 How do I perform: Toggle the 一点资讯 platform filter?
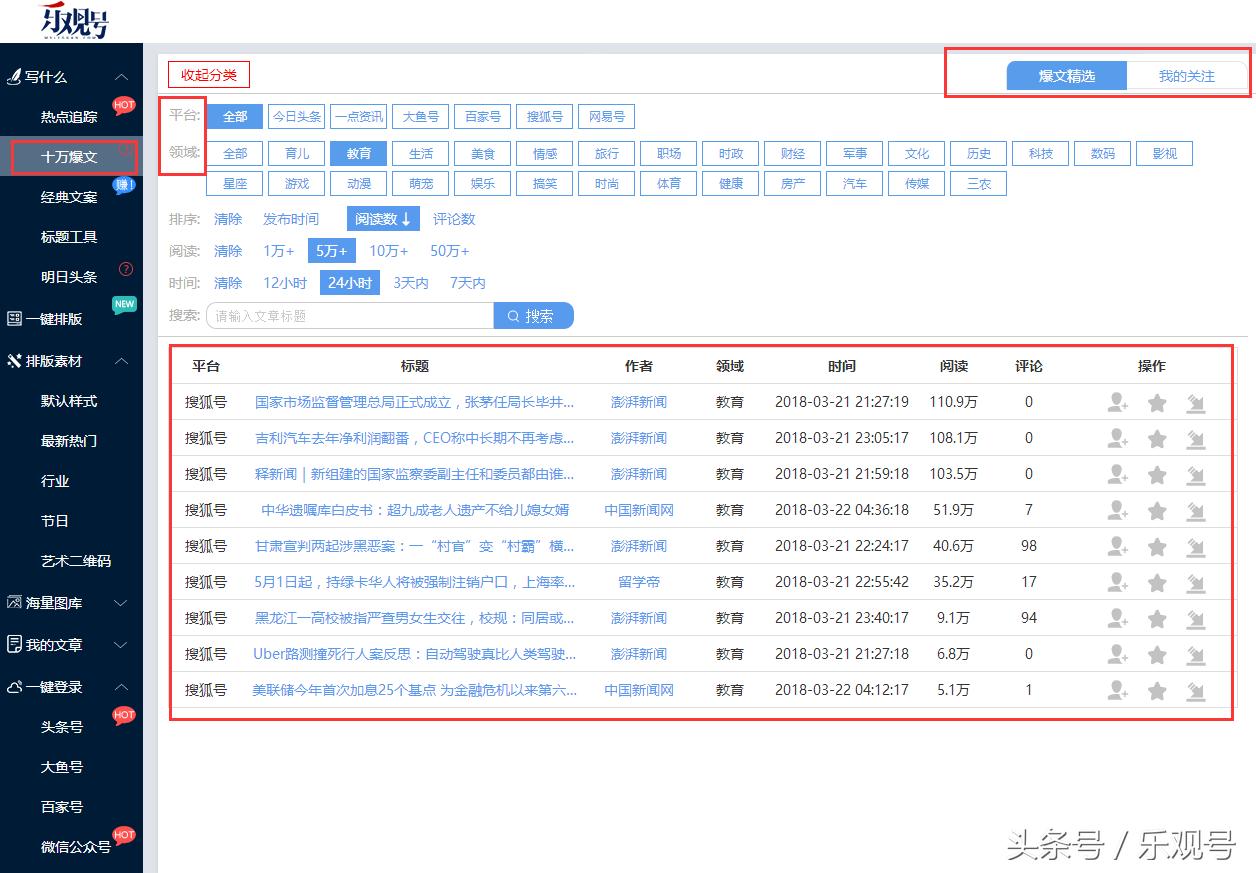click(359, 117)
